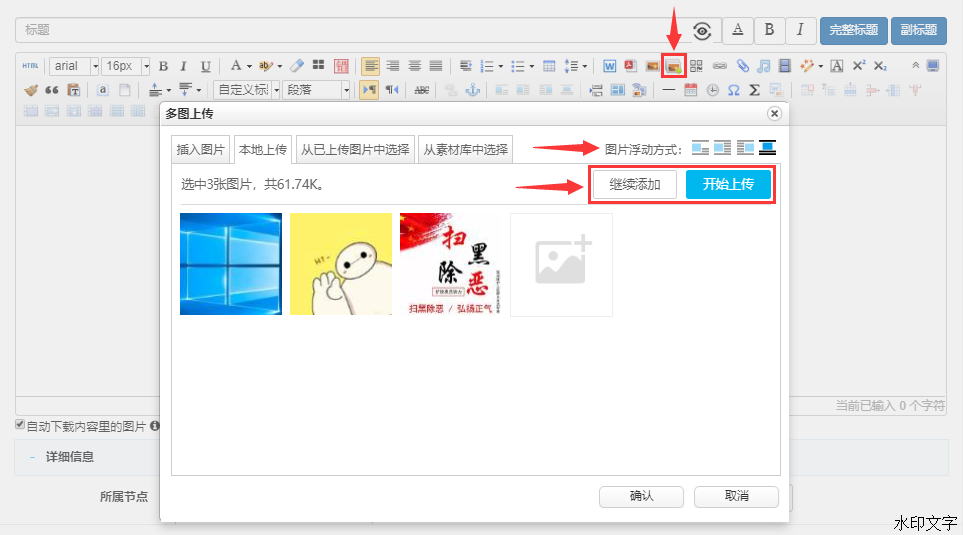
Task: Collapse the 详细信息 section
Action: coord(32,457)
